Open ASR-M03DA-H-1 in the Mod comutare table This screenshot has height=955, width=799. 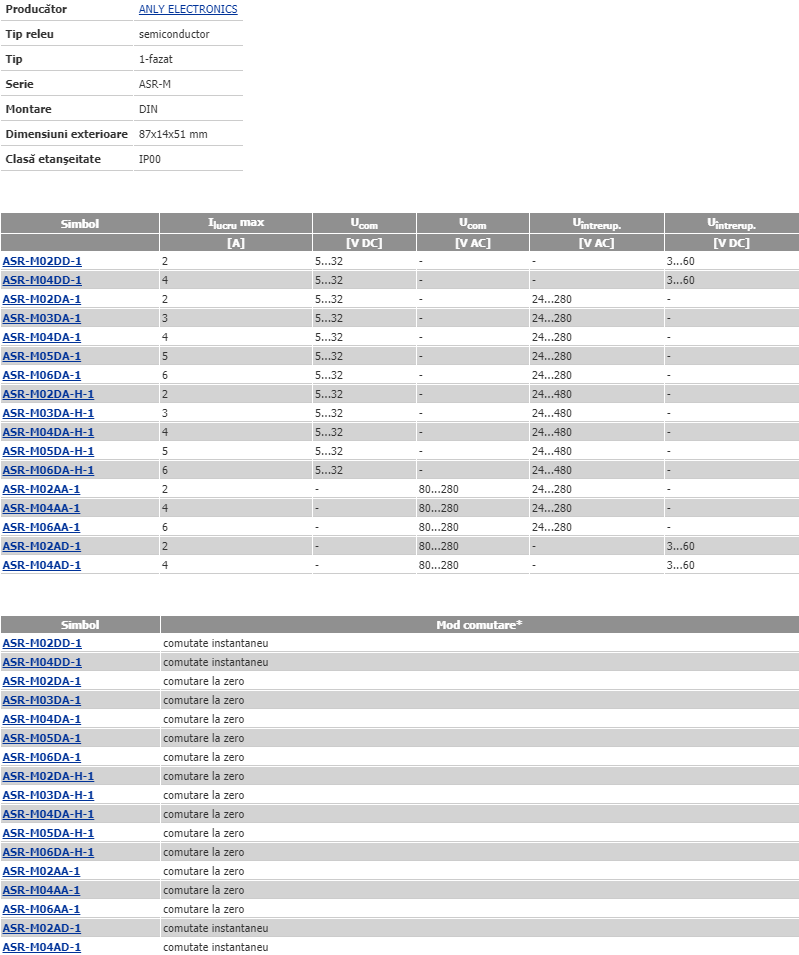[x=49, y=795]
